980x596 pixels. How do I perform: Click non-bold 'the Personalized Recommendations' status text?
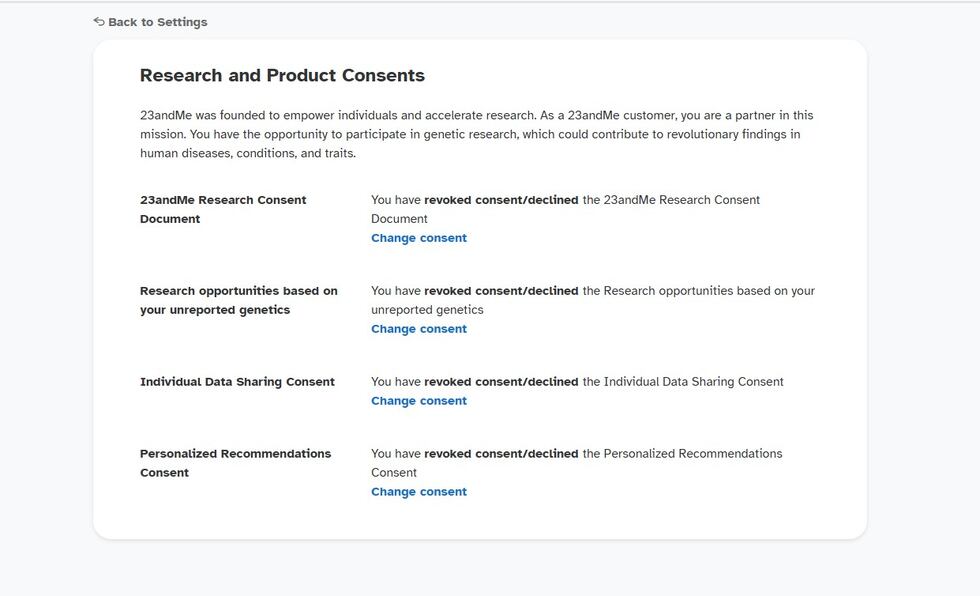[682, 454]
